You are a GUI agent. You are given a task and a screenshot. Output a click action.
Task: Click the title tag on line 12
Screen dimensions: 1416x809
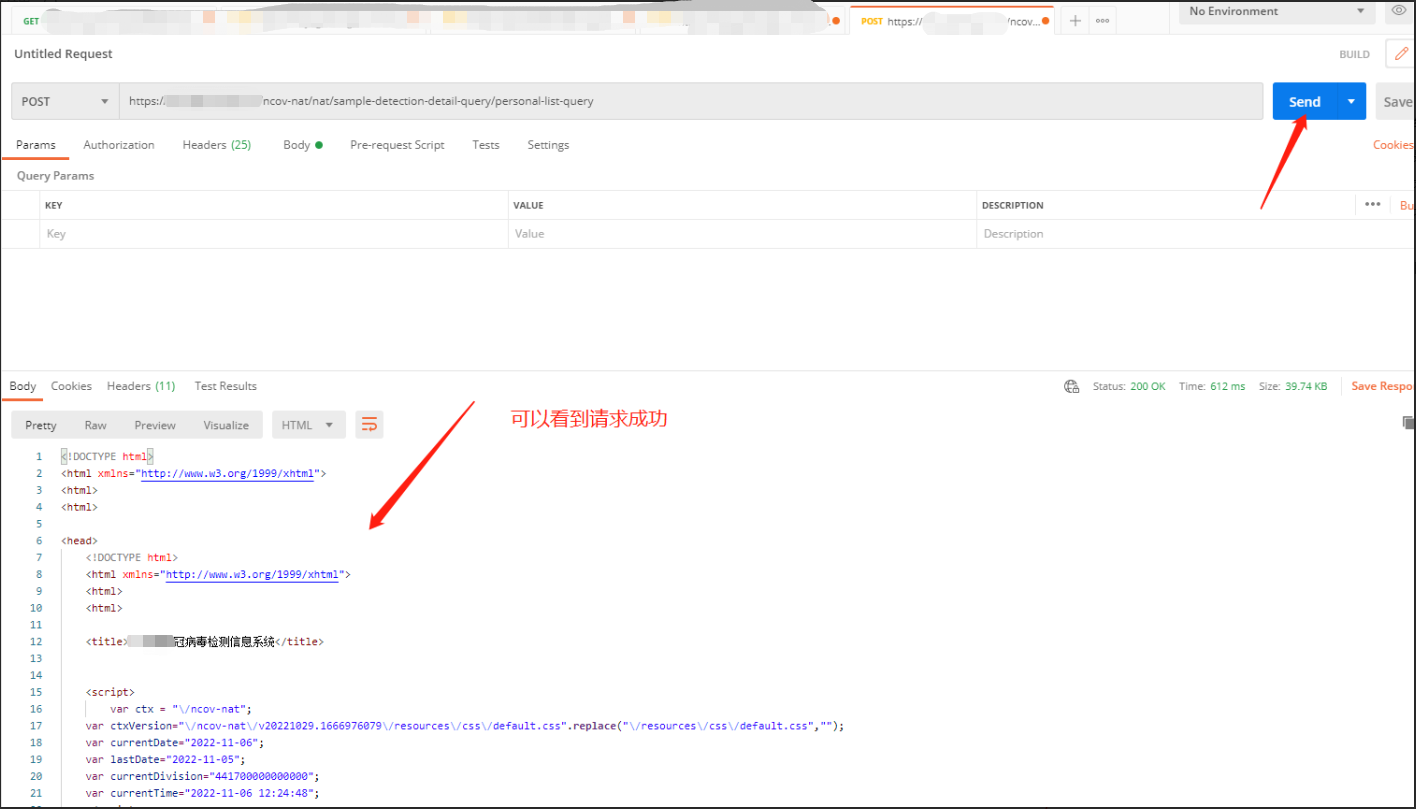click(x=205, y=642)
